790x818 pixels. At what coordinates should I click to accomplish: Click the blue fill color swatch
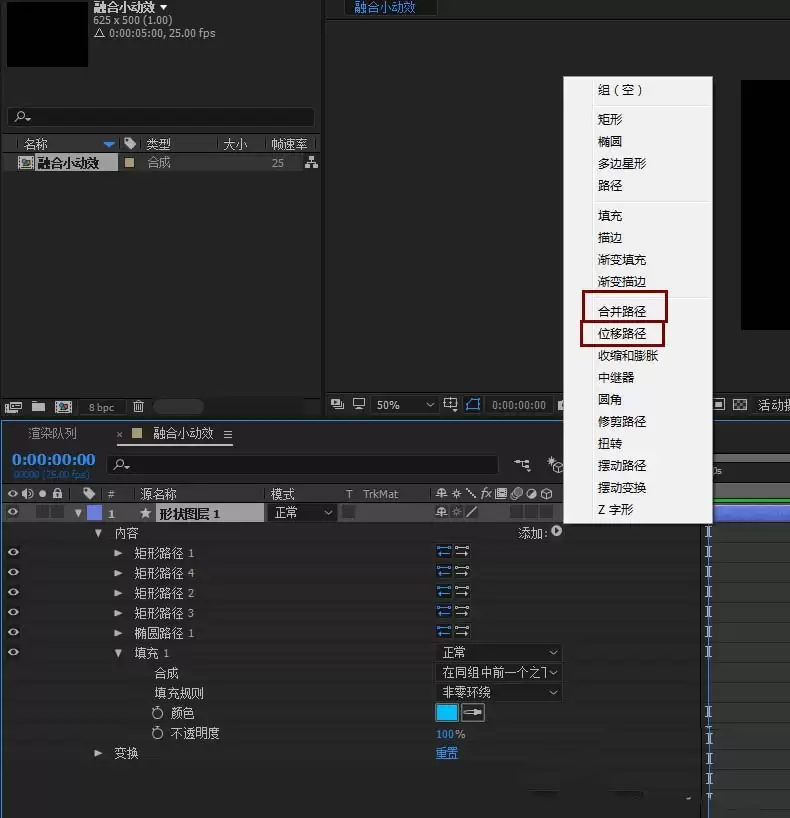pyautogui.click(x=447, y=712)
